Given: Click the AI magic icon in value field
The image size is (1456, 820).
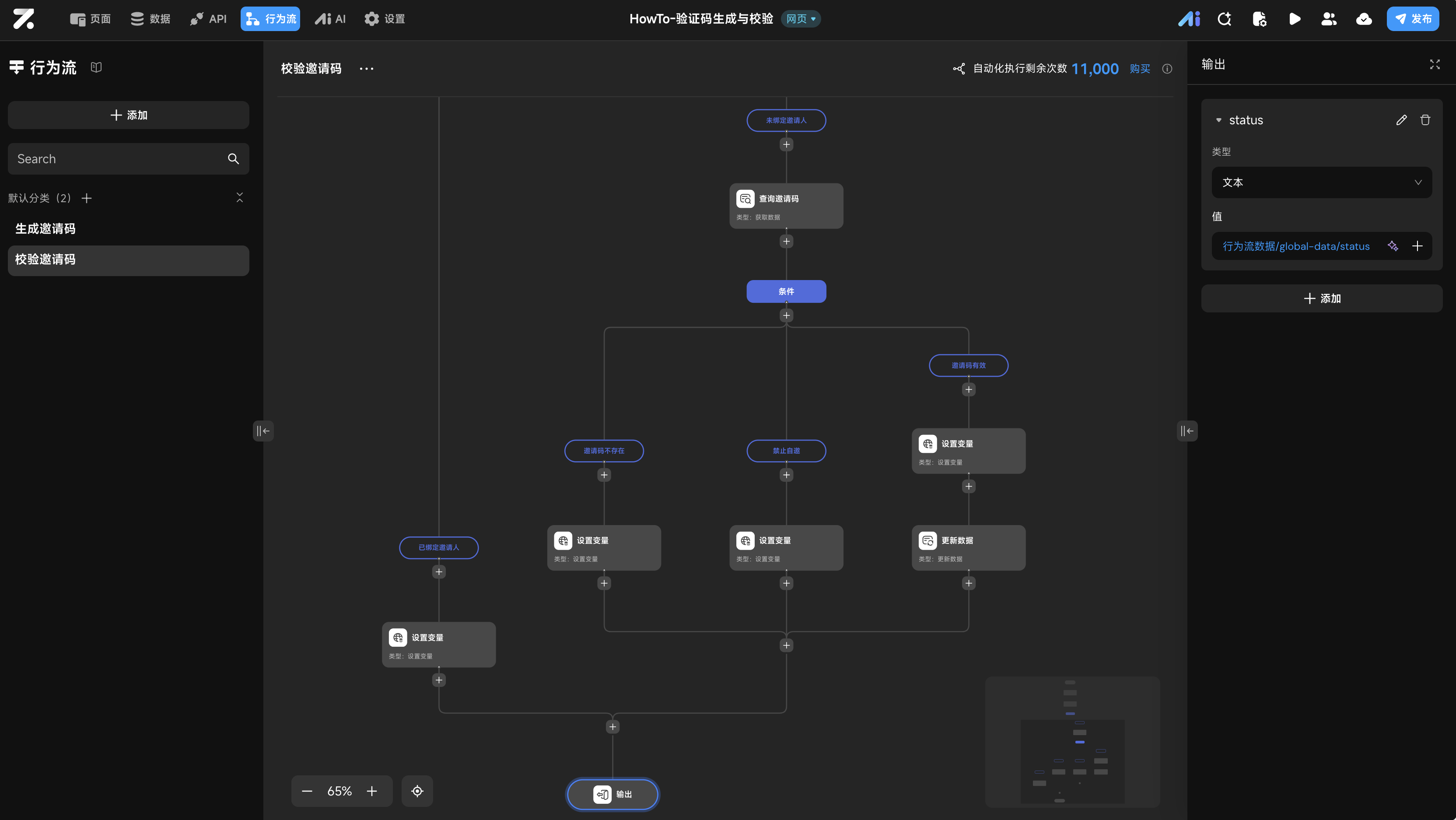Looking at the screenshot, I should click(1393, 246).
